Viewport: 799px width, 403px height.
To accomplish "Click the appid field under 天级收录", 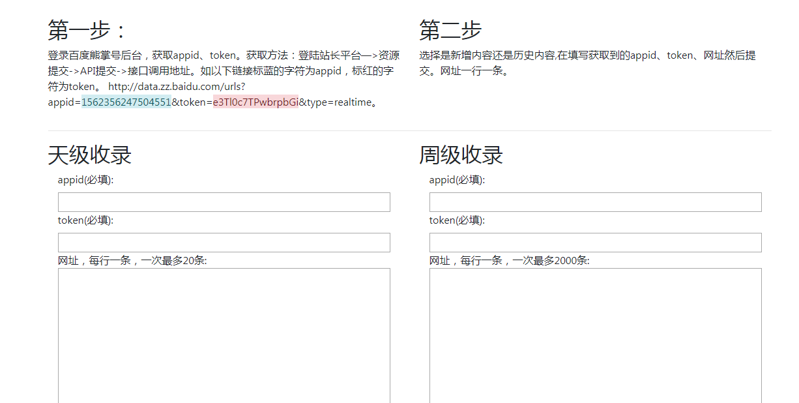I will (224, 202).
